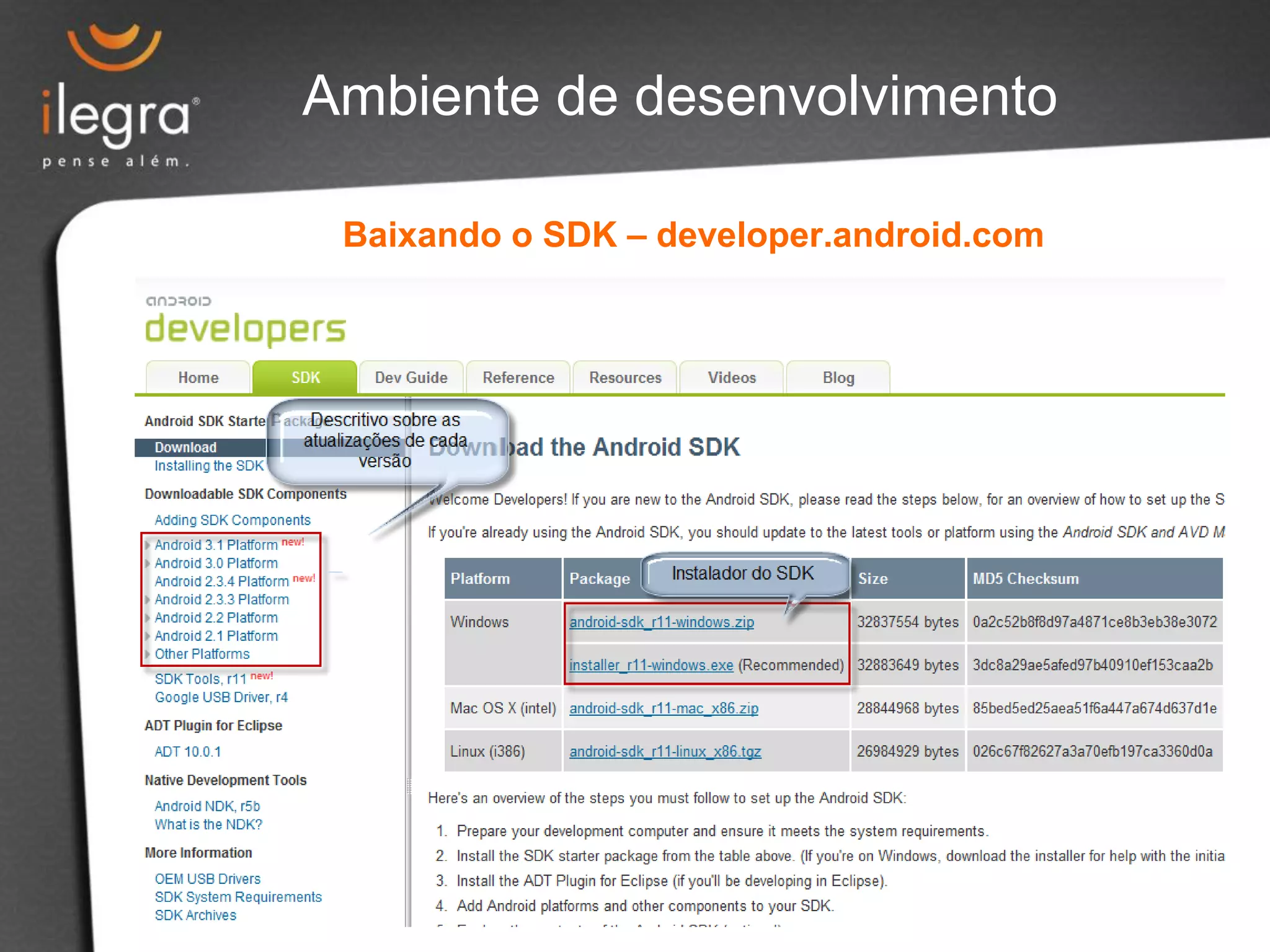Download android-sdk_r11-mac_x86.zip

(664, 708)
